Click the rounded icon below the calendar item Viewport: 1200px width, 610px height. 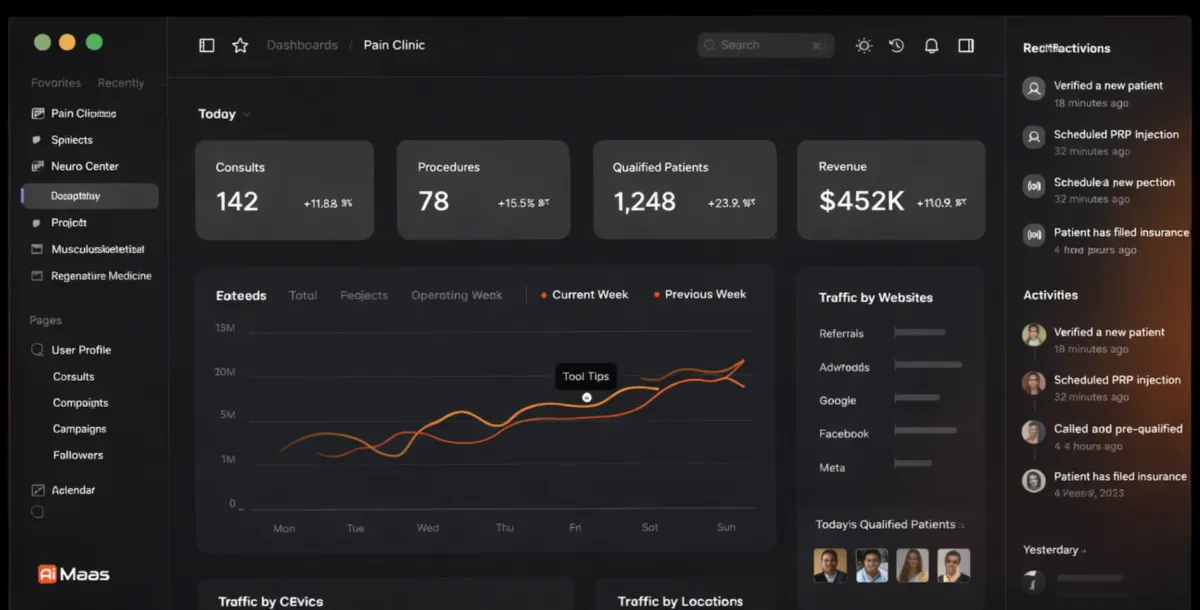(x=38, y=512)
